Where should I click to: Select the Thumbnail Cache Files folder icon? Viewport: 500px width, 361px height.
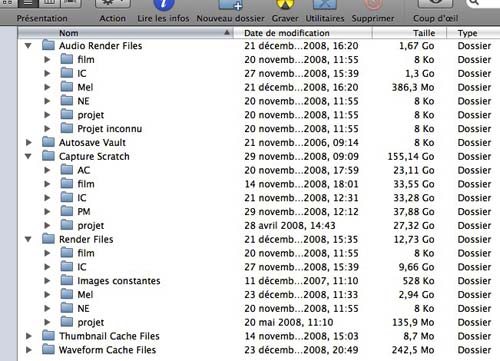[48, 335]
